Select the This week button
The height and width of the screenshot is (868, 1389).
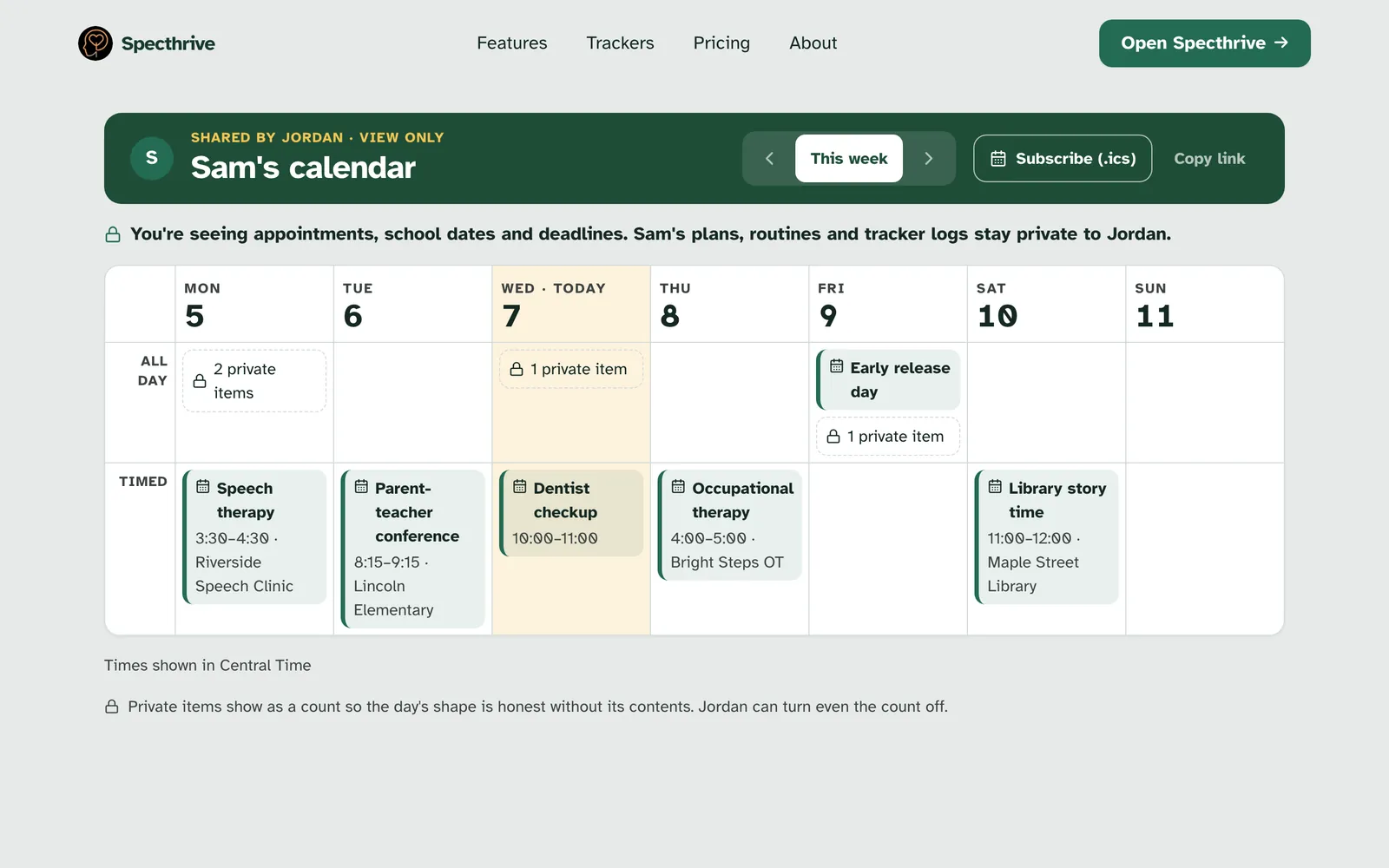click(x=849, y=158)
